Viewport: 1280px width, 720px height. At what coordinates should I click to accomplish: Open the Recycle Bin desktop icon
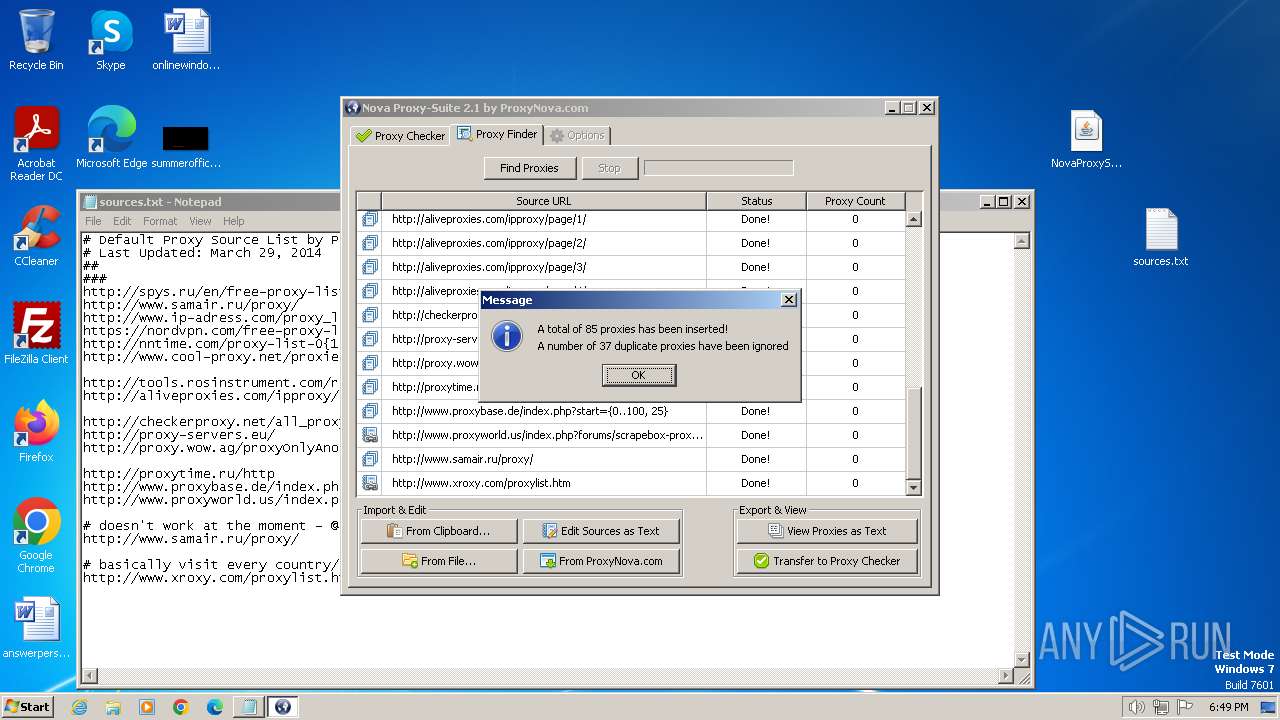[36, 40]
